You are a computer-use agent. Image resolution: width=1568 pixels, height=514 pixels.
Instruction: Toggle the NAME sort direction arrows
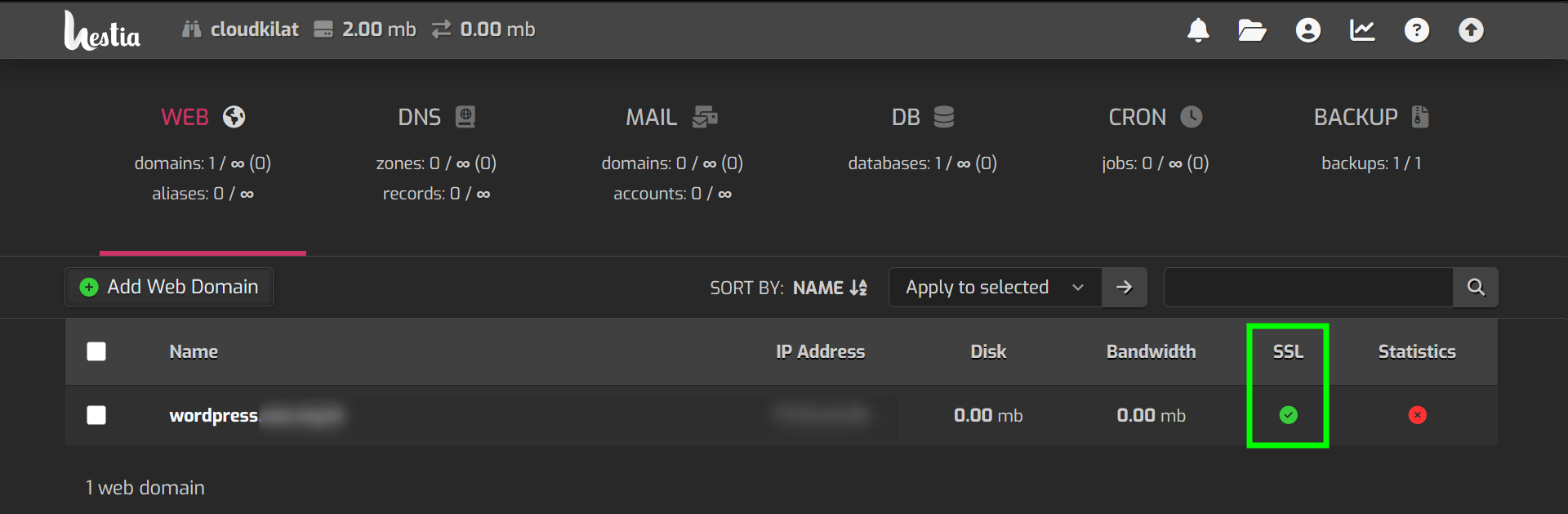[857, 288]
